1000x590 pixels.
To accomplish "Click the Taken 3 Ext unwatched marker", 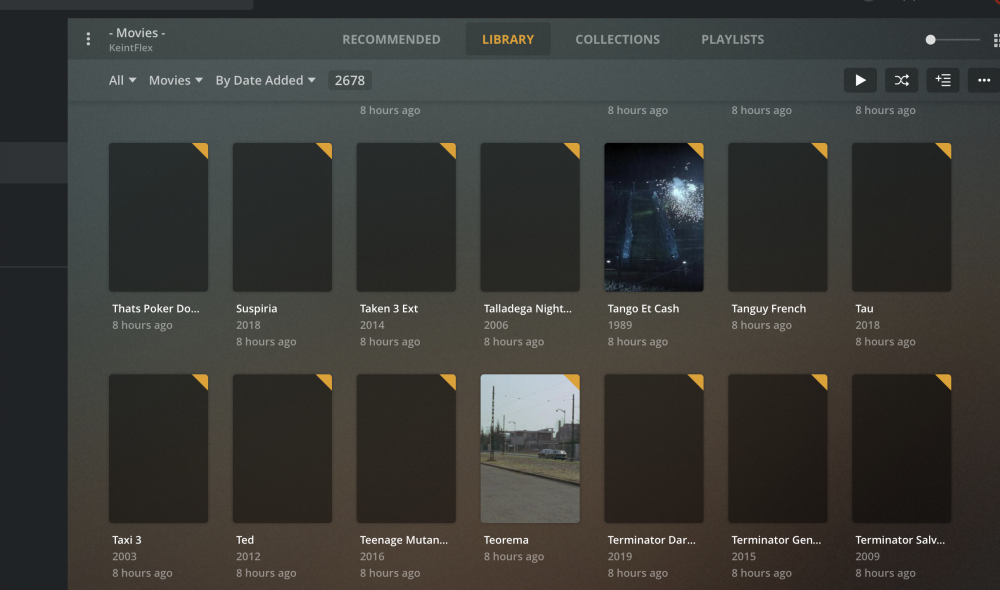I will [x=450, y=148].
